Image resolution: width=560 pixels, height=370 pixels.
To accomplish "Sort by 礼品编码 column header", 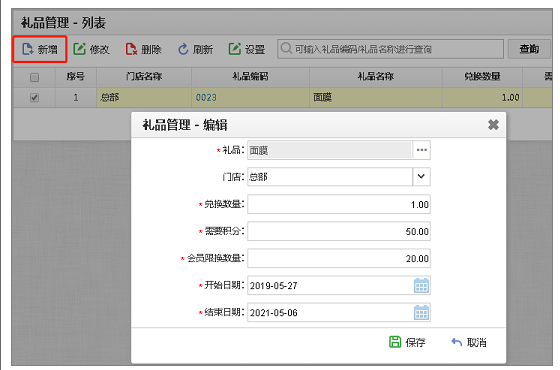I will (x=250, y=76).
